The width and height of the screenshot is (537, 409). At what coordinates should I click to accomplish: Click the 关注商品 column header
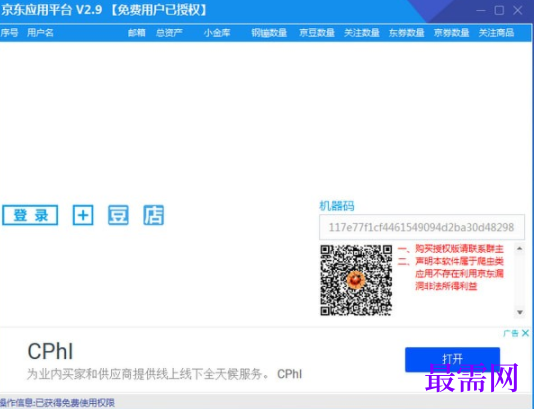point(496,33)
